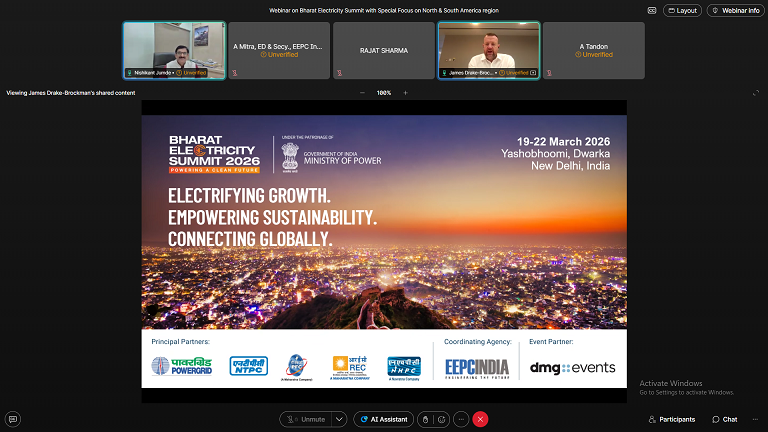Open the more options ellipsis in meeting controls

pos(461,419)
